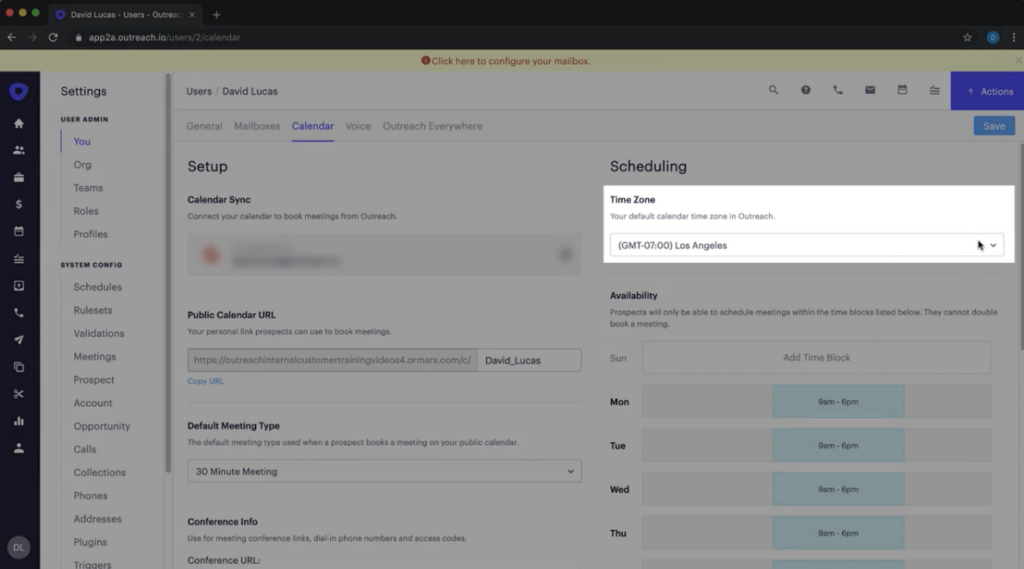Open Prospect in system config
Viewport: 1024px width, 569px height.
coord(93,380)
